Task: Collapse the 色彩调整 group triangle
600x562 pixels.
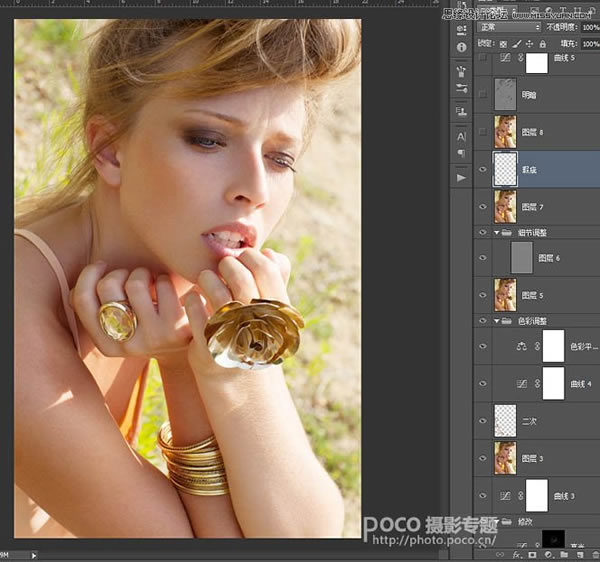Action: (497, 321)
